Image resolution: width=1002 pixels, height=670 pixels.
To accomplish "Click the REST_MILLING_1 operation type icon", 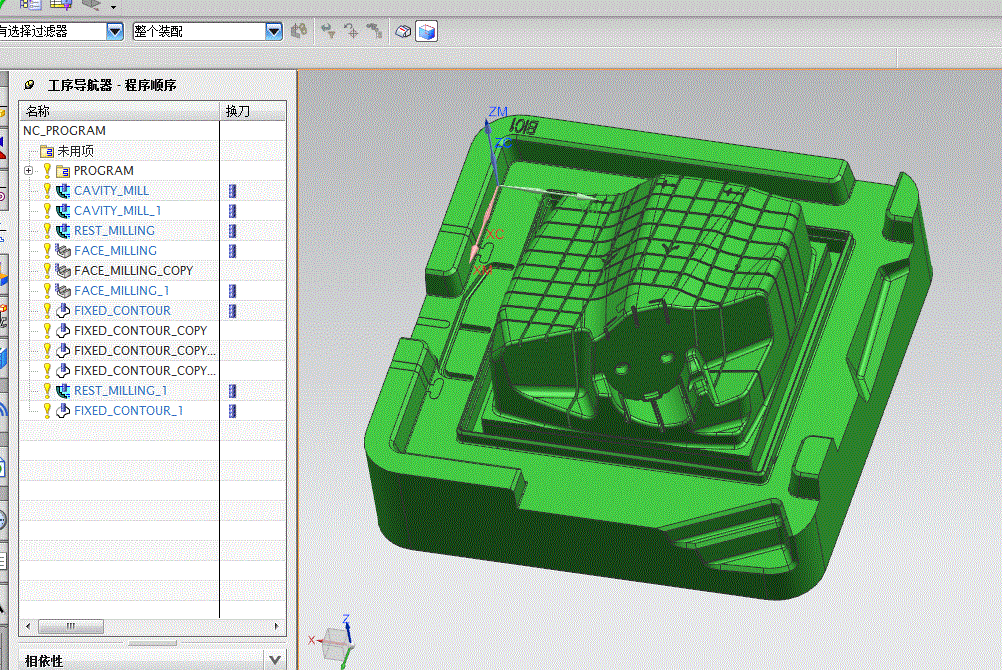I will coord(63,391).
